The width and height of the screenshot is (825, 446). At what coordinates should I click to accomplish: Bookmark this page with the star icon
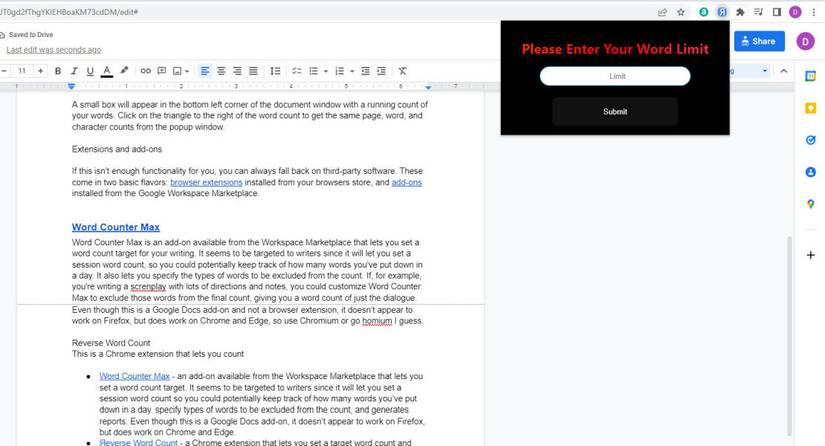click(681, 12)
